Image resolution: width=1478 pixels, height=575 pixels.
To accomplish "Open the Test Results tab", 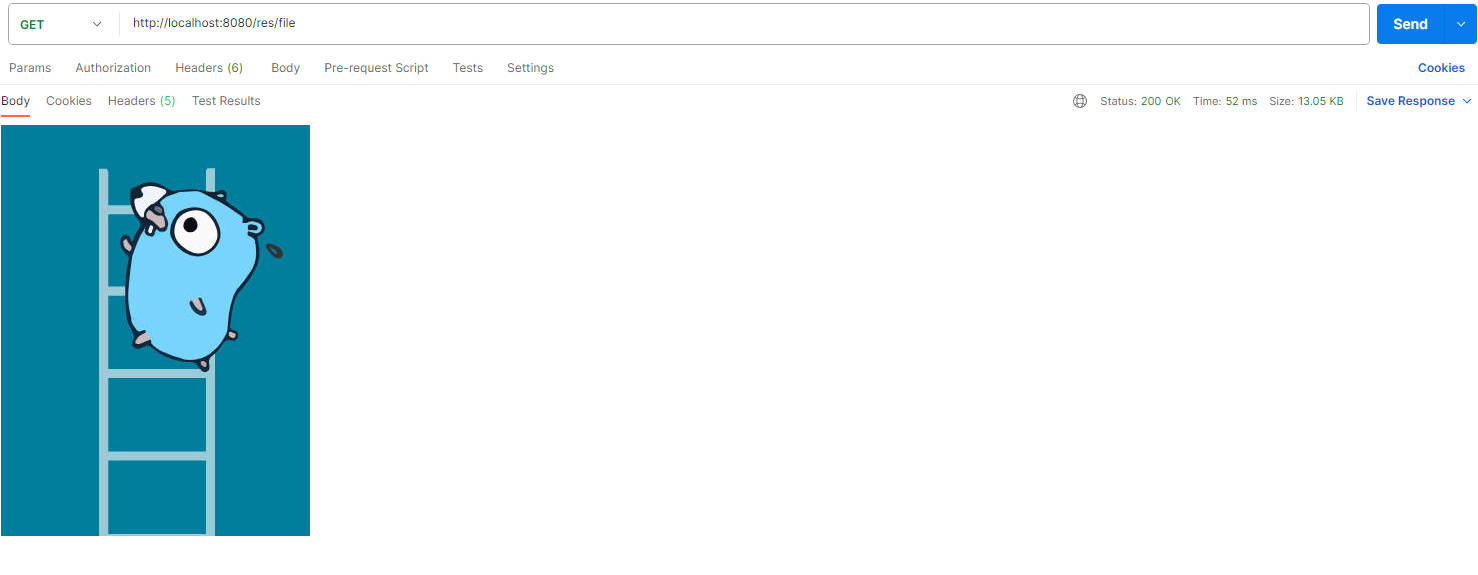I will coord(226,101).
